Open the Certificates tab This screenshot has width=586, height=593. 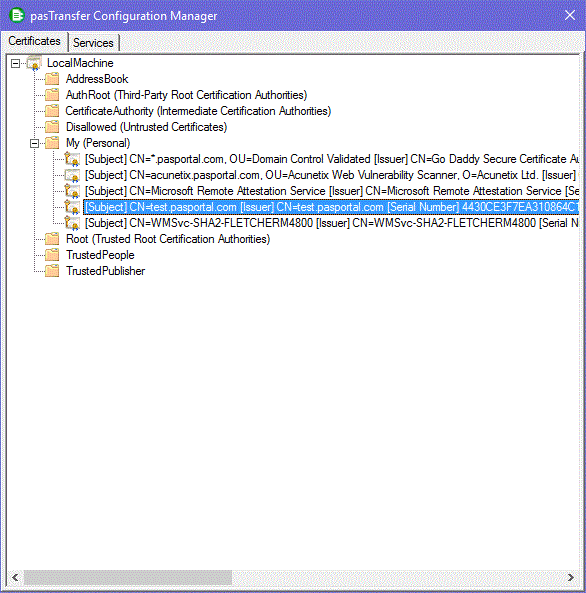point(34,41)
